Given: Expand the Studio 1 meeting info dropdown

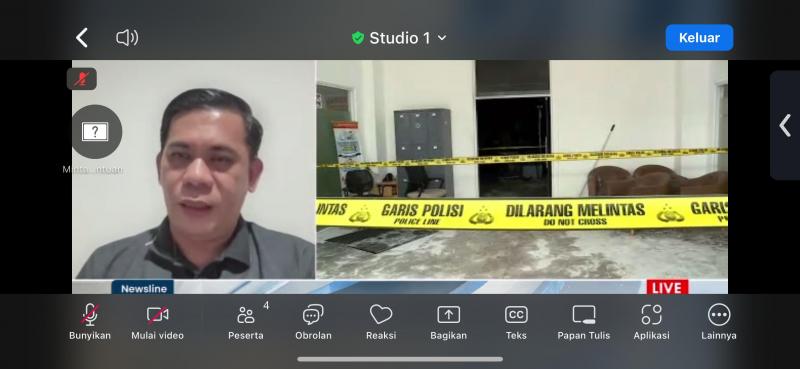Looking at the screenshot, I should coord(399,38).
